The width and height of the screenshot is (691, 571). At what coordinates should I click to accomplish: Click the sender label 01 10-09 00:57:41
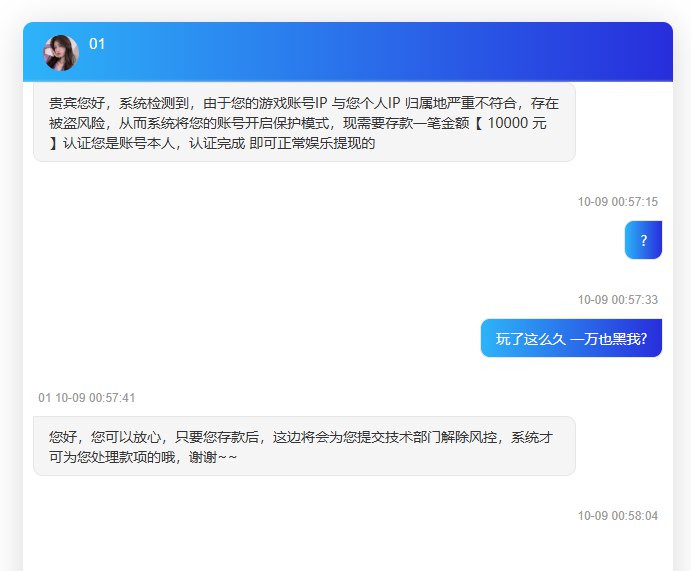[86, 398]
